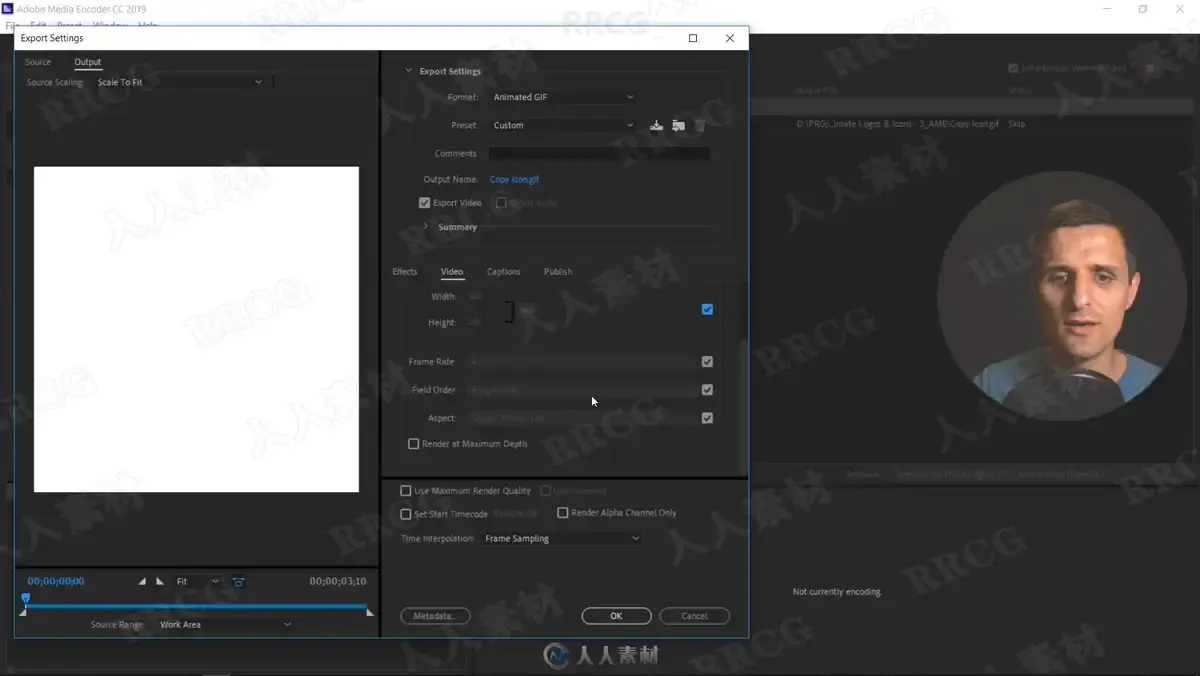Click the Field Order value dropdown
The image size is (1200, 676).
[583, 390]
